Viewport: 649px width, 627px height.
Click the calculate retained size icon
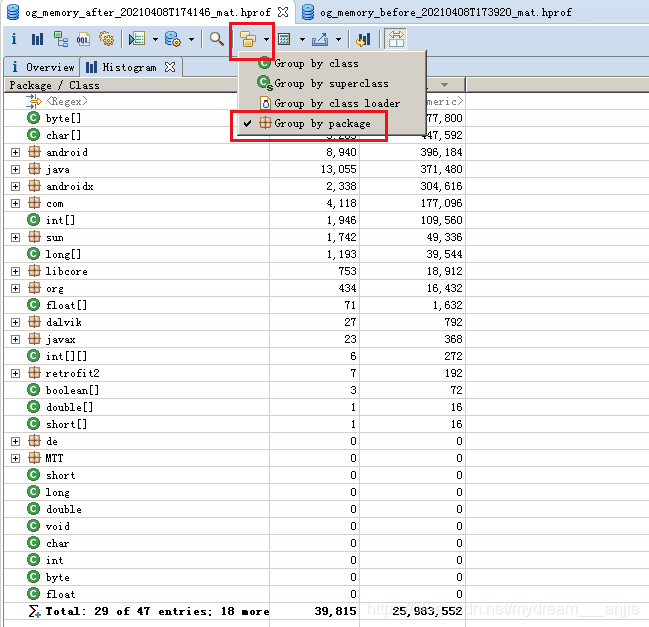click(284, 39)
